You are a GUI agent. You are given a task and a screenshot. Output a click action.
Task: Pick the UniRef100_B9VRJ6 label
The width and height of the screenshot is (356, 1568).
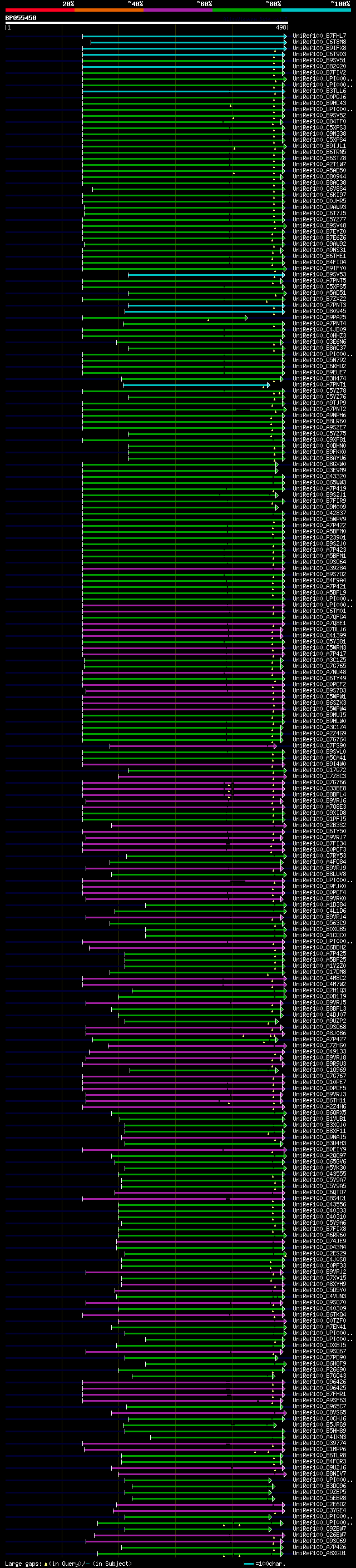[319, 800]
